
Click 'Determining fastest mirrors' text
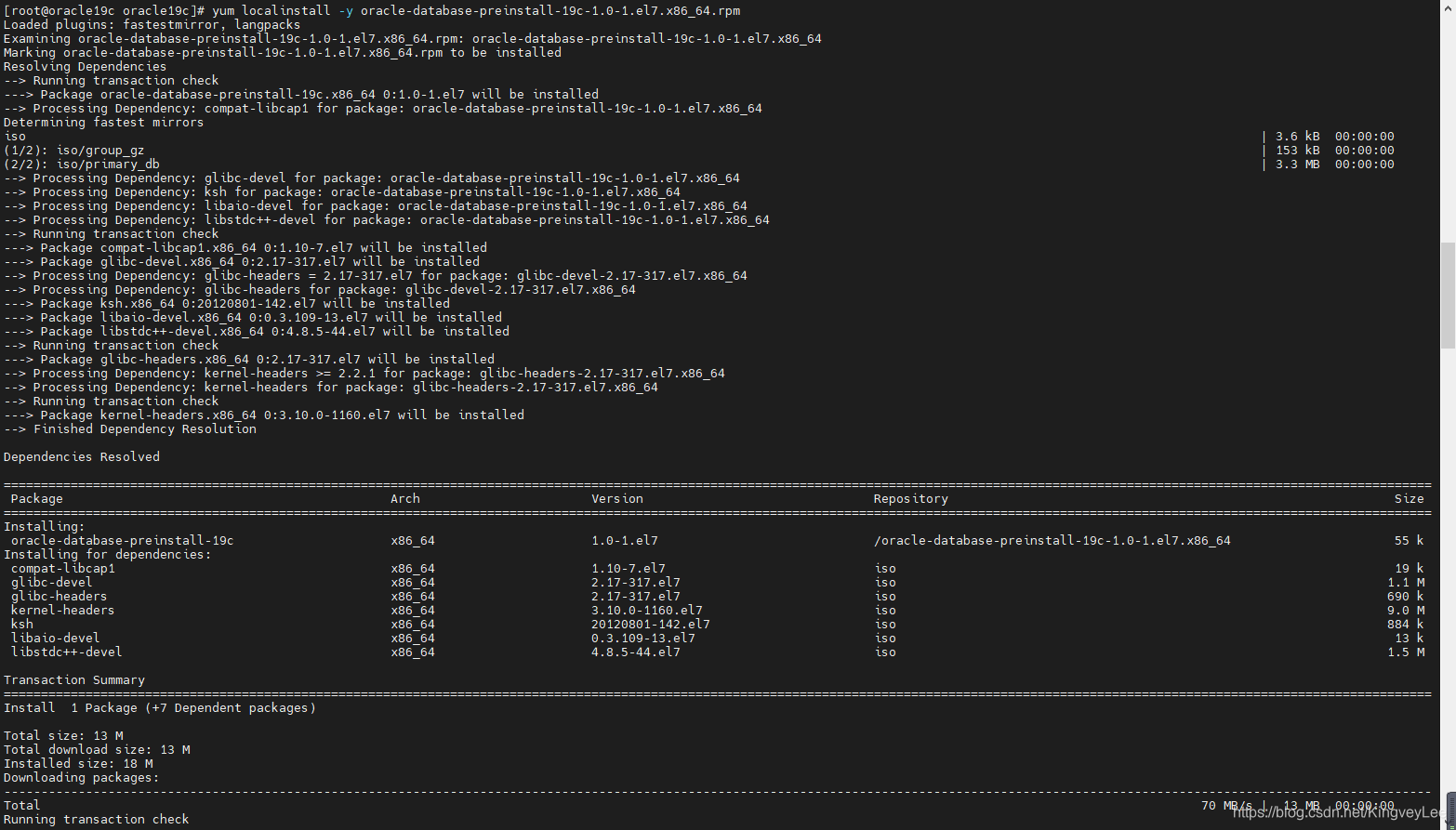click(x=103, y=122)
